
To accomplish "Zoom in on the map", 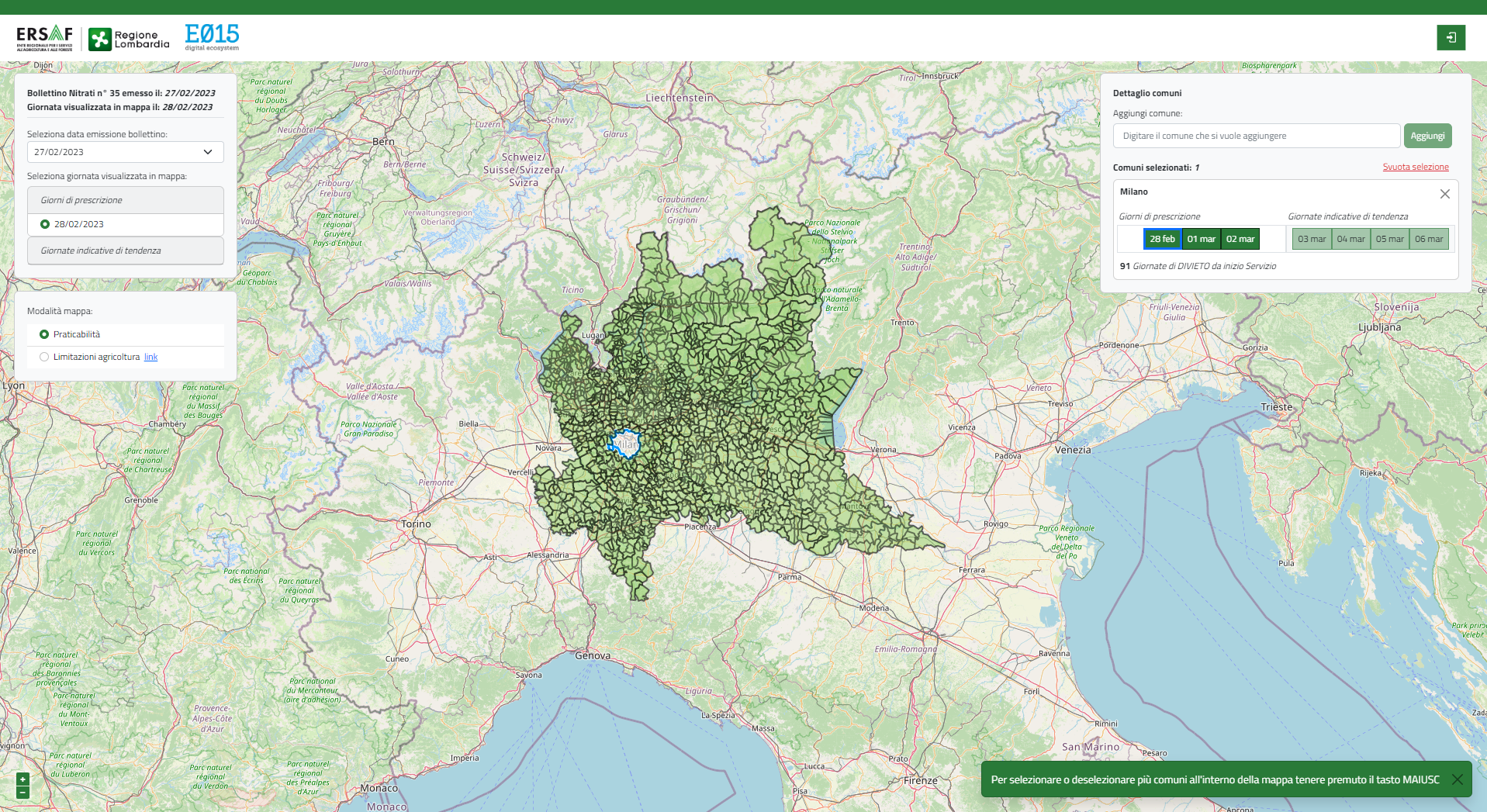I will 22,779.
